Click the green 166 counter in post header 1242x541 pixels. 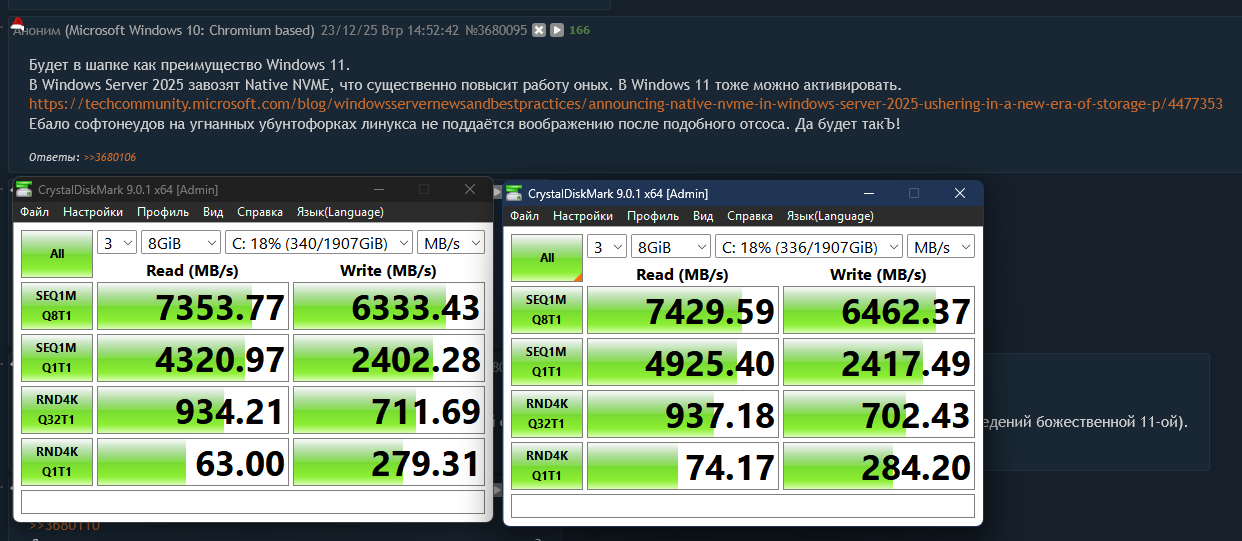[579, 30]
